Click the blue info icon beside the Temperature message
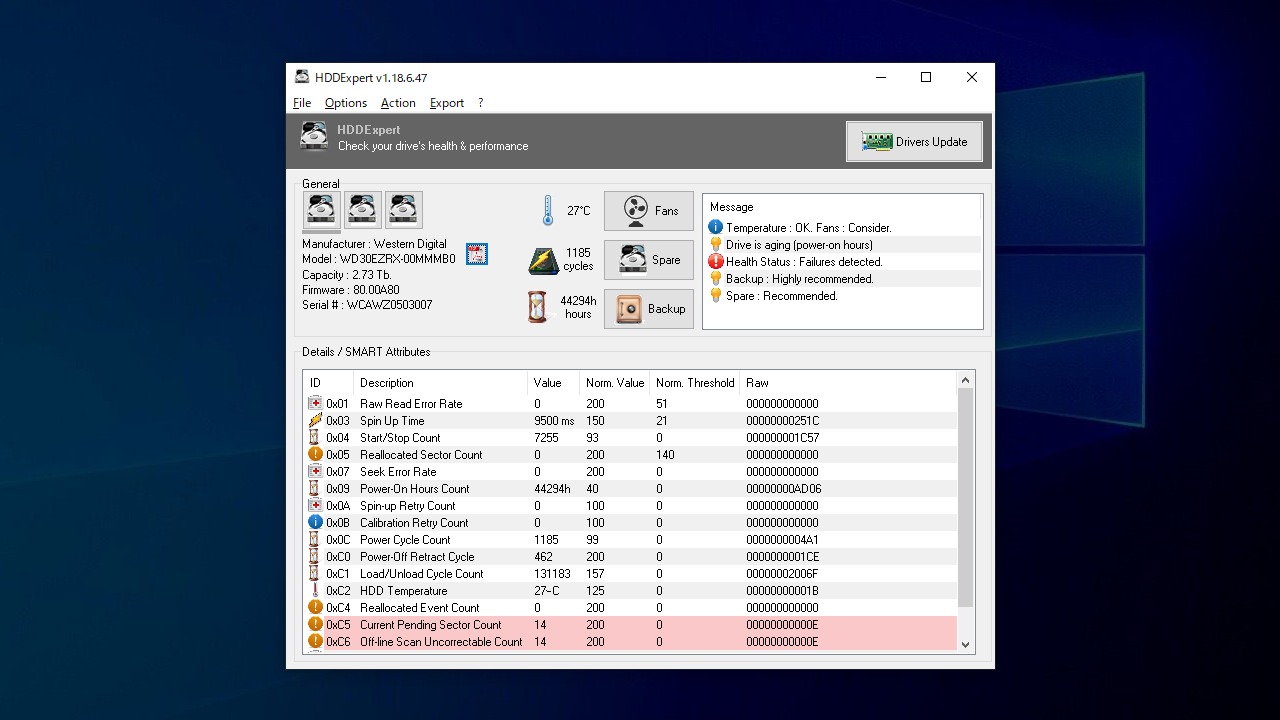 [x=715, y=227]
